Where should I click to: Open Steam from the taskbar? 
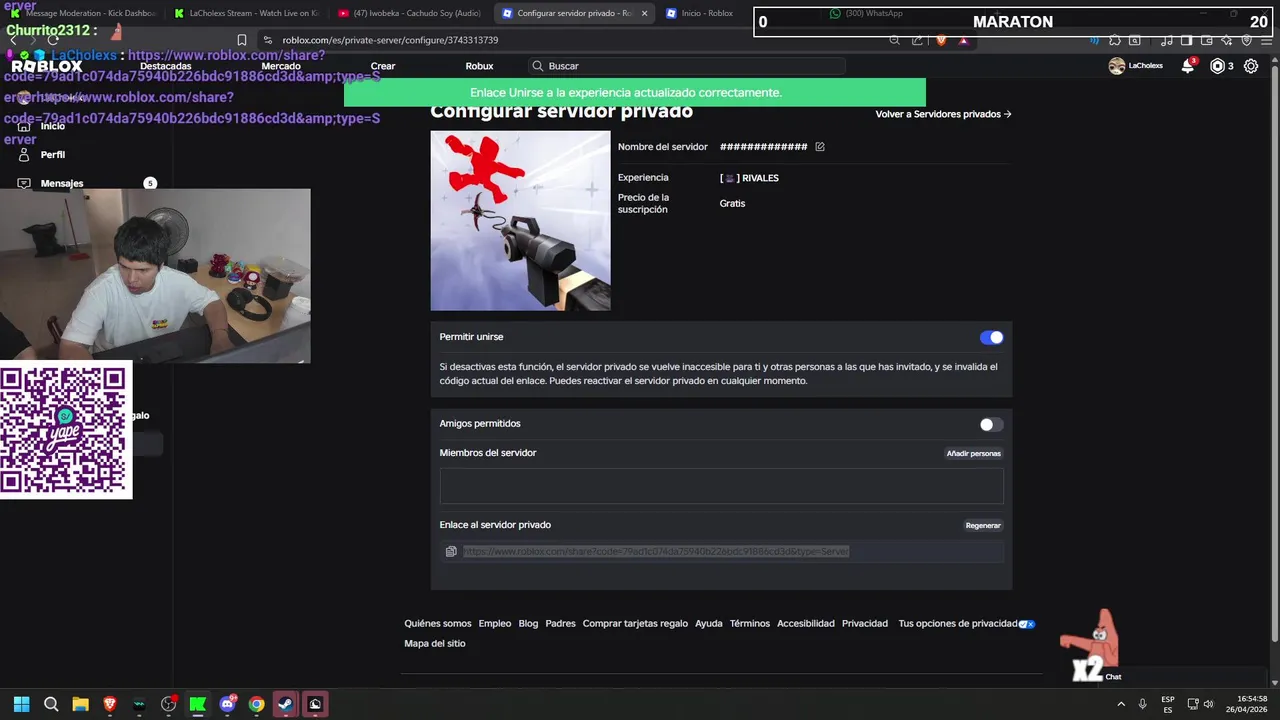point(285,704)
